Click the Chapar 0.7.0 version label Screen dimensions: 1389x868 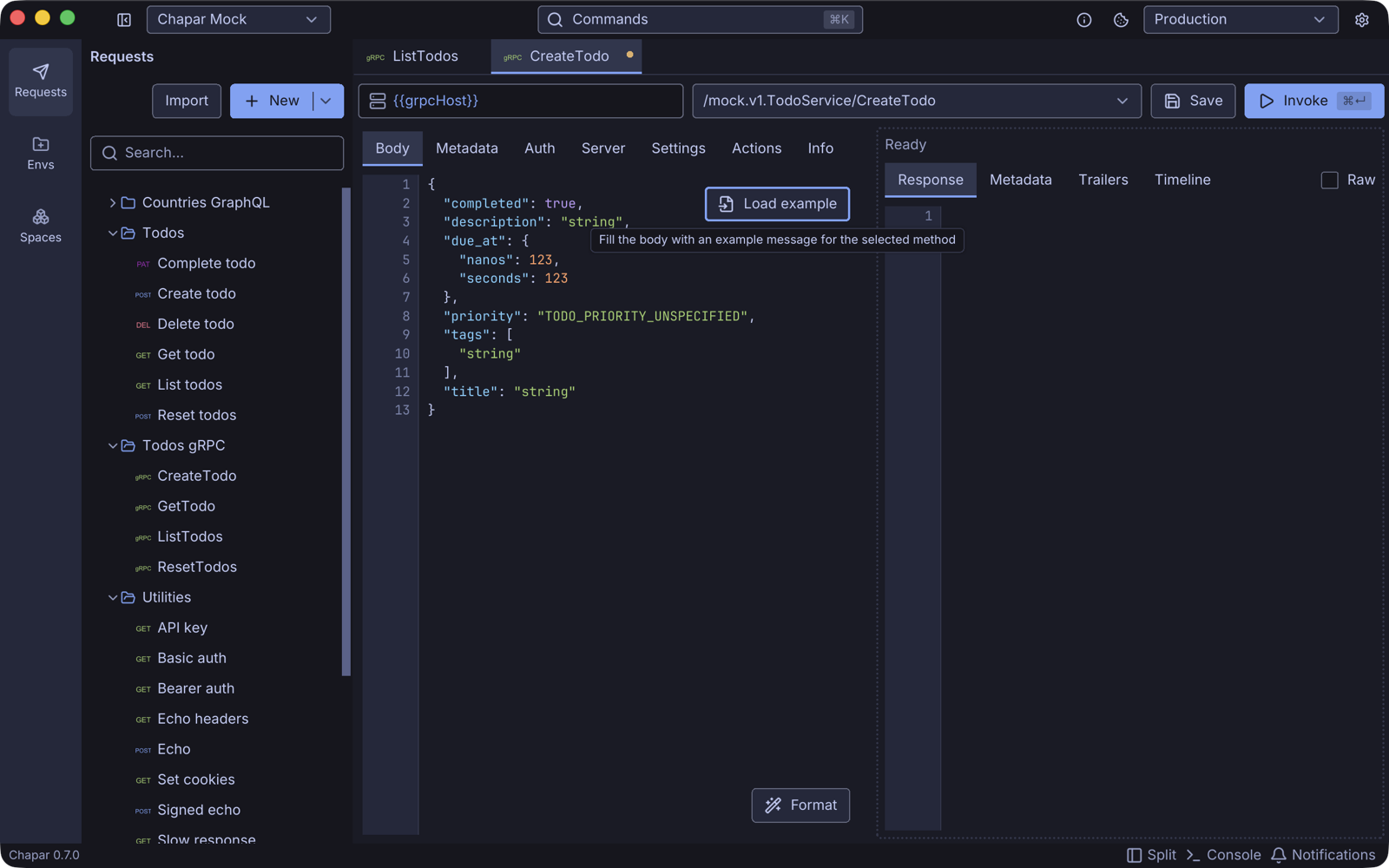[44, 855]
